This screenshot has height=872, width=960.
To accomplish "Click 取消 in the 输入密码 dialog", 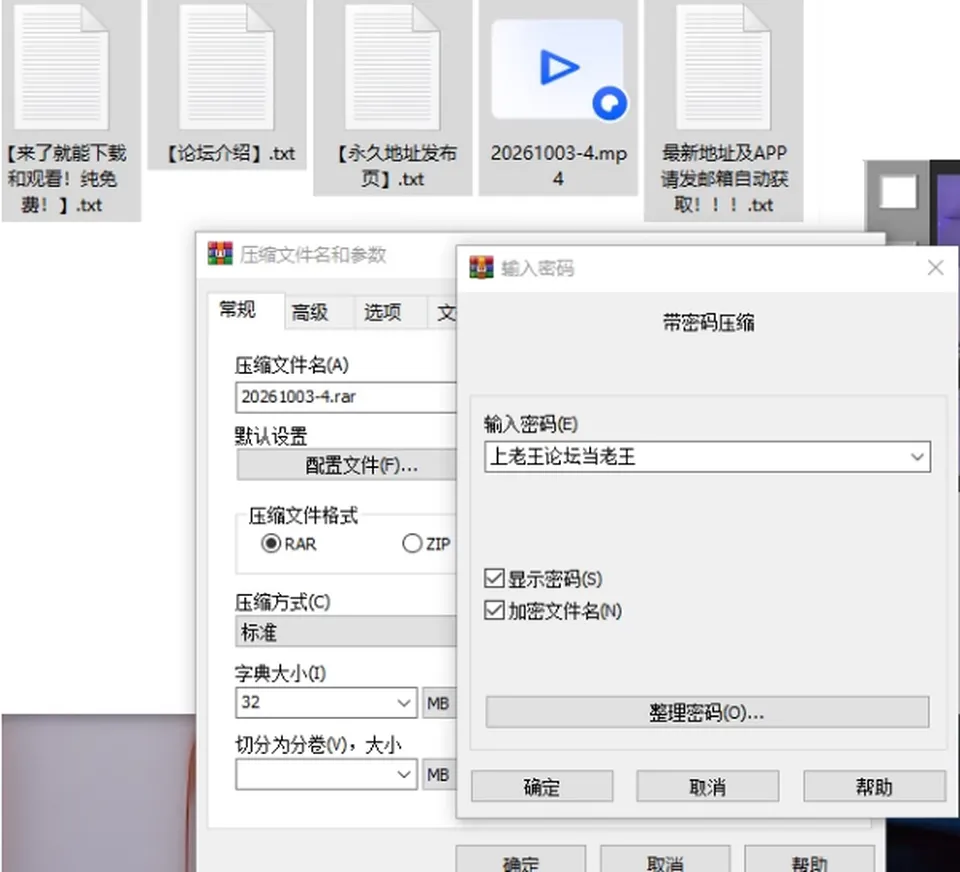I will tap(708, 786).
